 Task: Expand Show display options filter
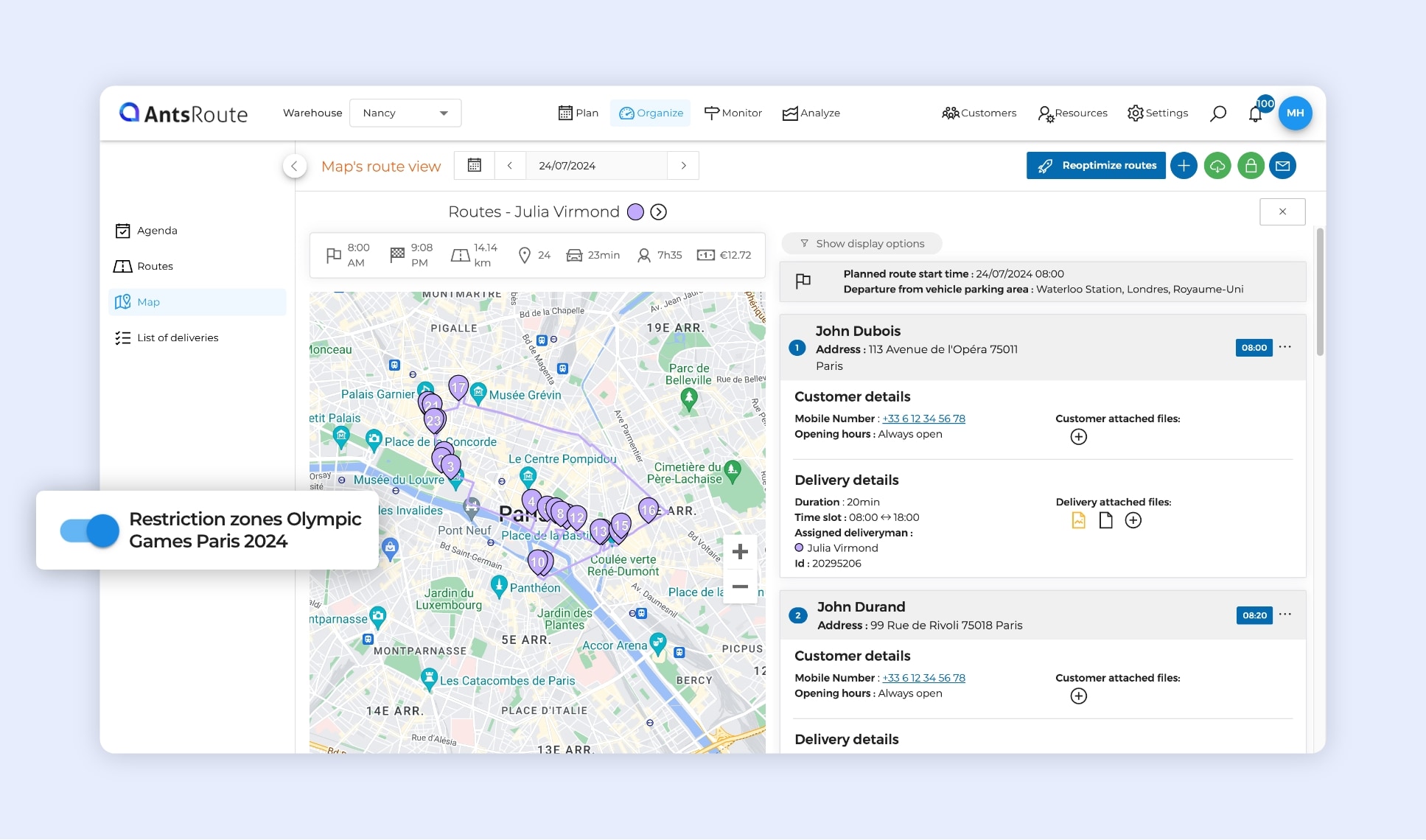click(x=861, y=244)
